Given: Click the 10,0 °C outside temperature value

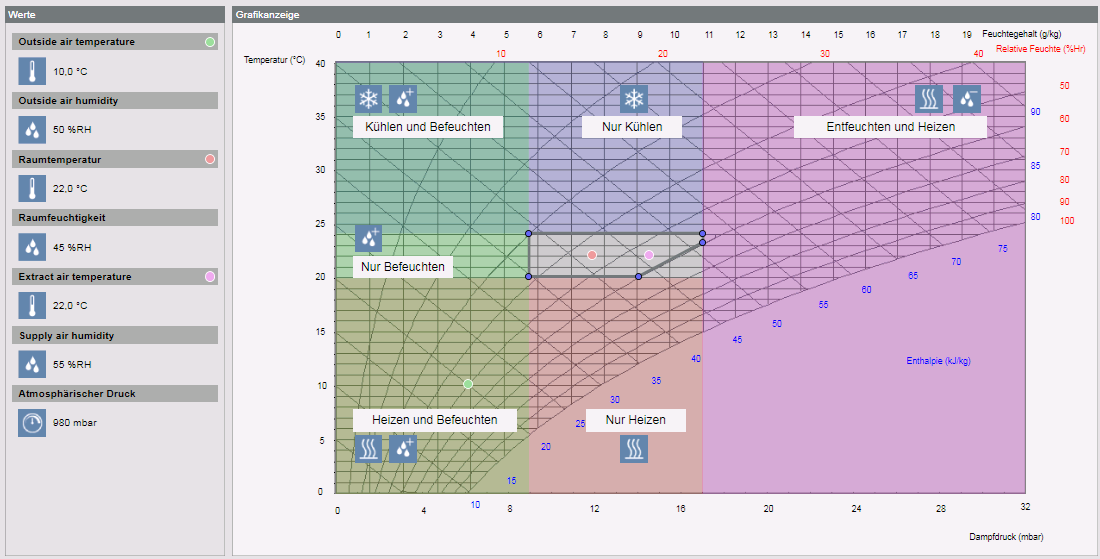Looking at the screenshot, I should pos(70,72).
